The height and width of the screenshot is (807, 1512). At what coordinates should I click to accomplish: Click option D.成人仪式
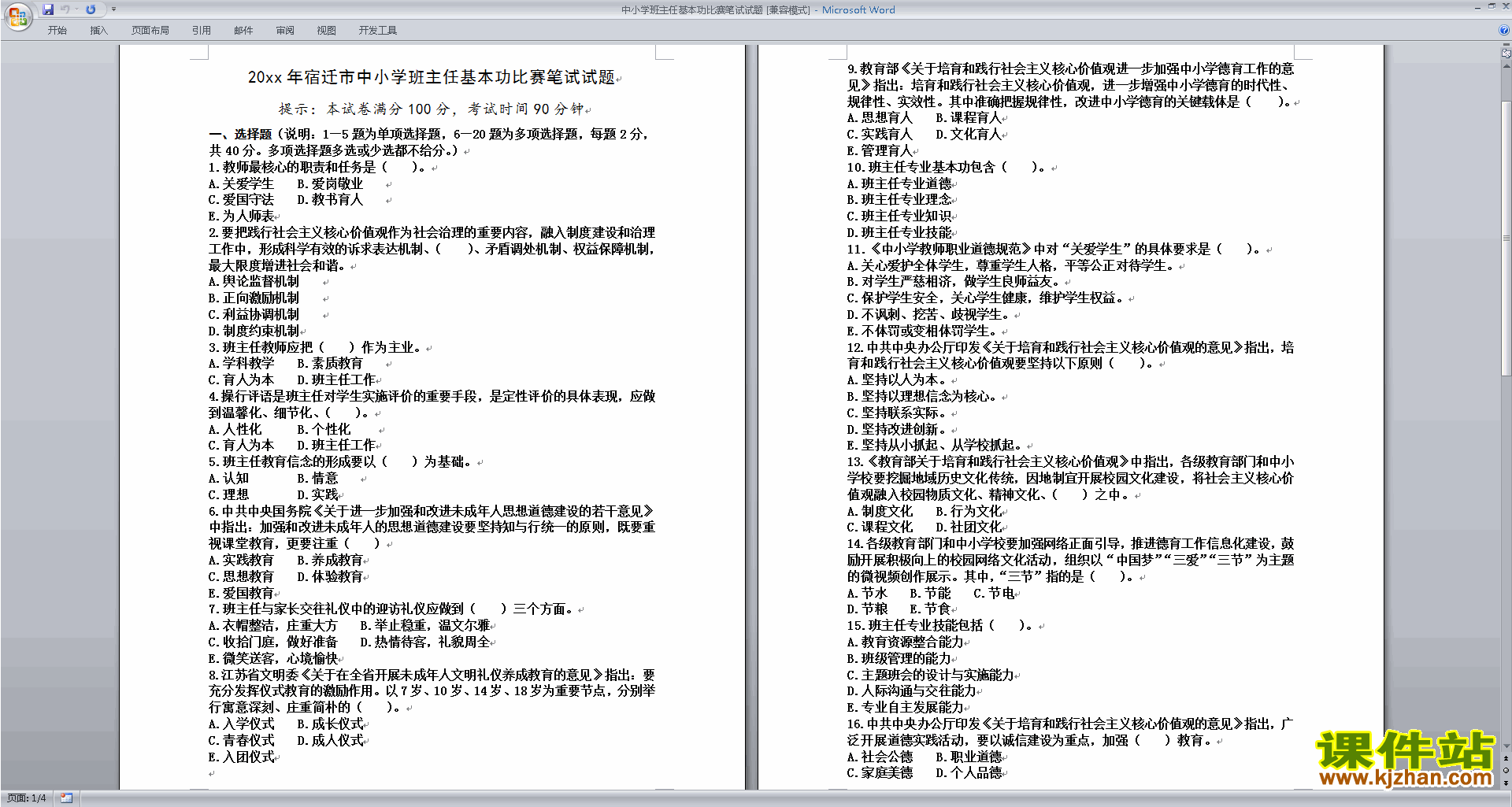point(330,740)
